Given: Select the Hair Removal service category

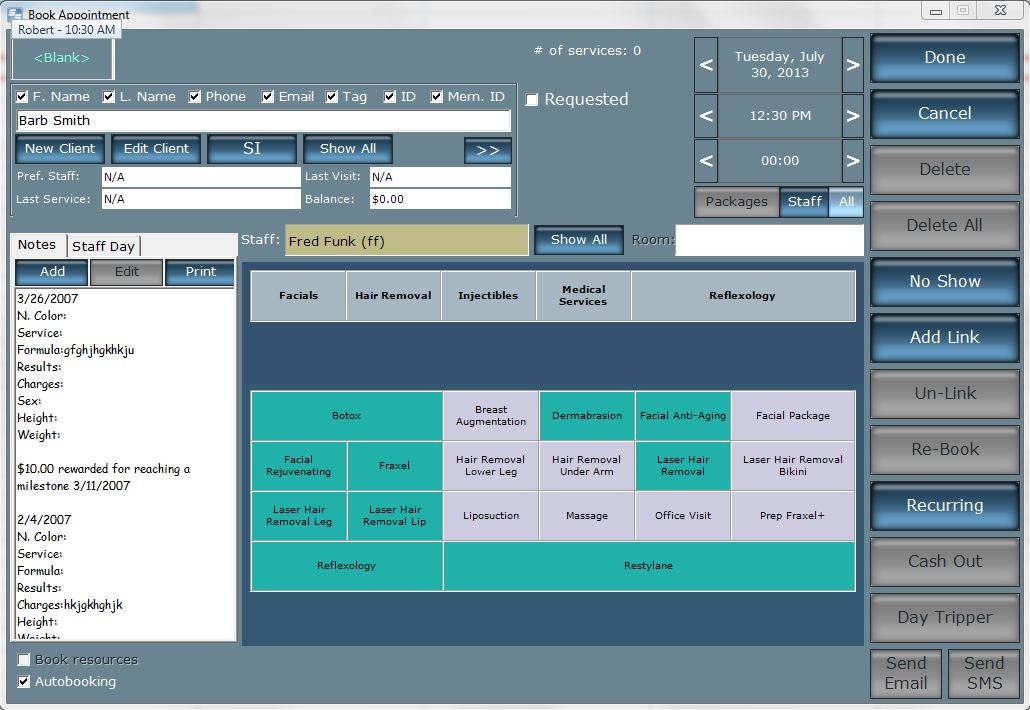Looking at the screenshot, I should click(393, 296).
